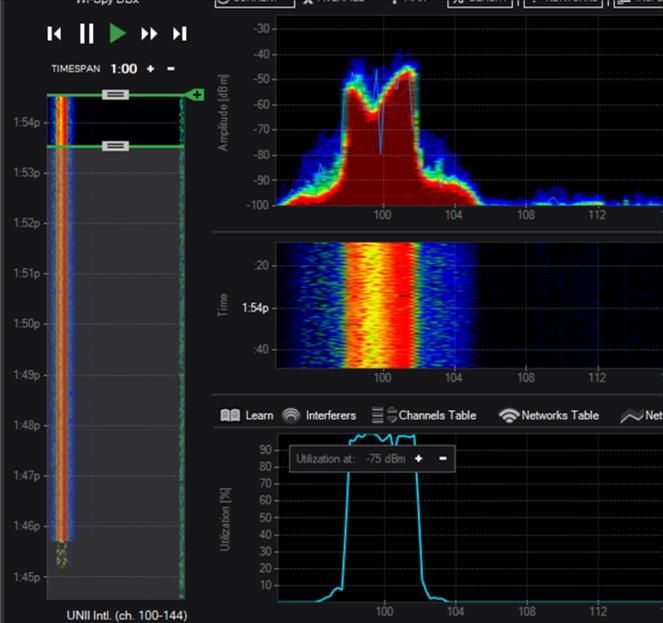Open the Learn tab
This screenshot has height=623, width=663.
click(247, 416)
